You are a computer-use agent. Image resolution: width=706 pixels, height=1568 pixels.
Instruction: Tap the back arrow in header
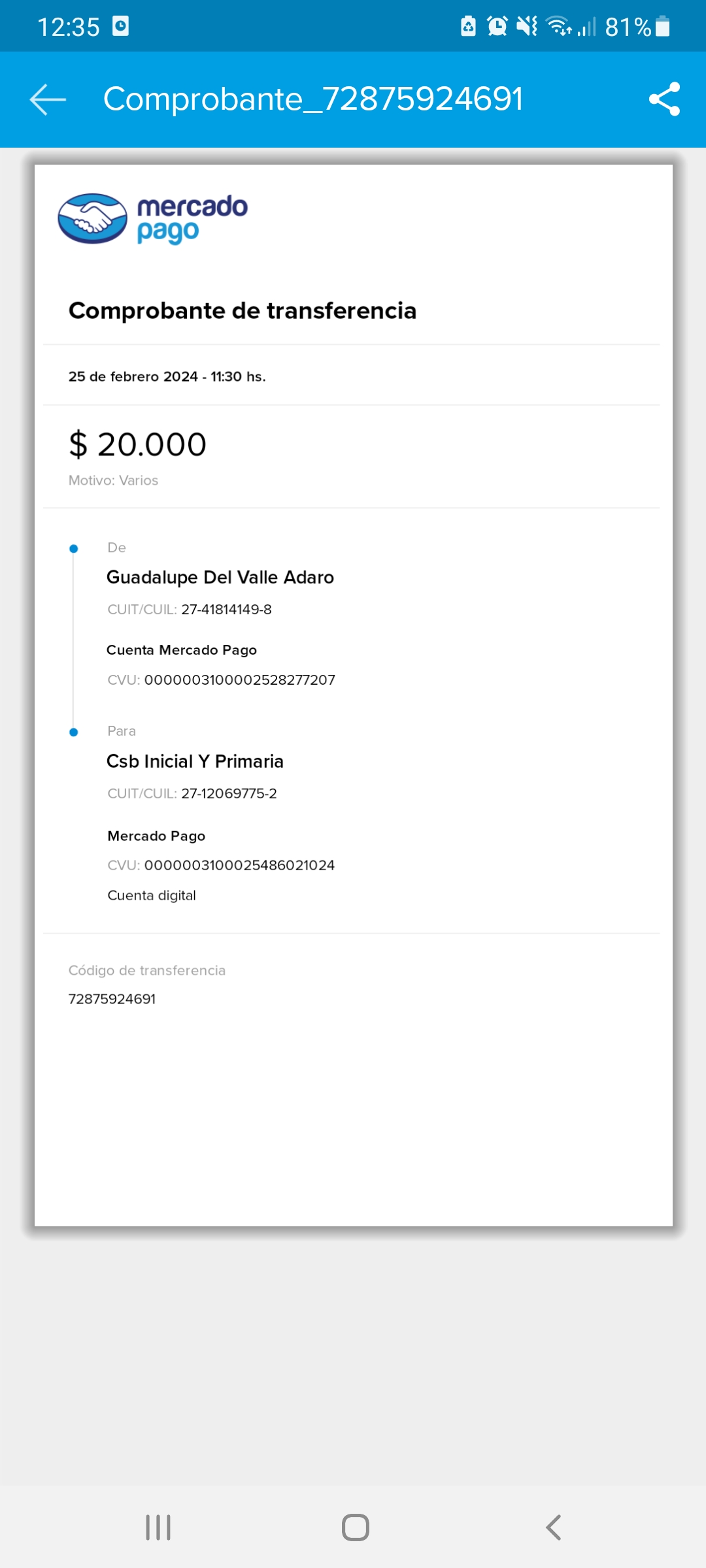[48, 99]
